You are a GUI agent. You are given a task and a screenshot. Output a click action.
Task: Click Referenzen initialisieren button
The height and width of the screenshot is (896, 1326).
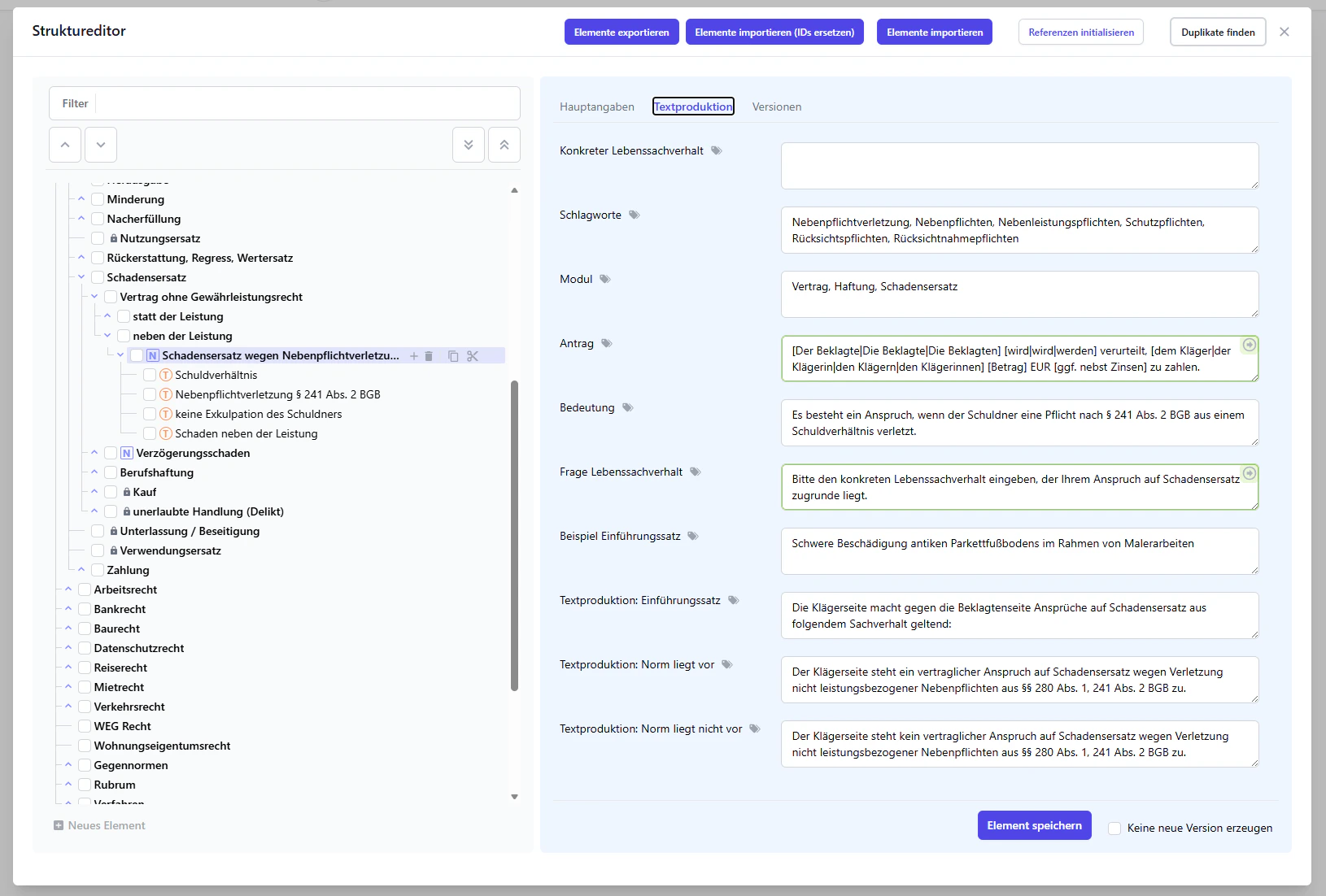pos(1081,32)
